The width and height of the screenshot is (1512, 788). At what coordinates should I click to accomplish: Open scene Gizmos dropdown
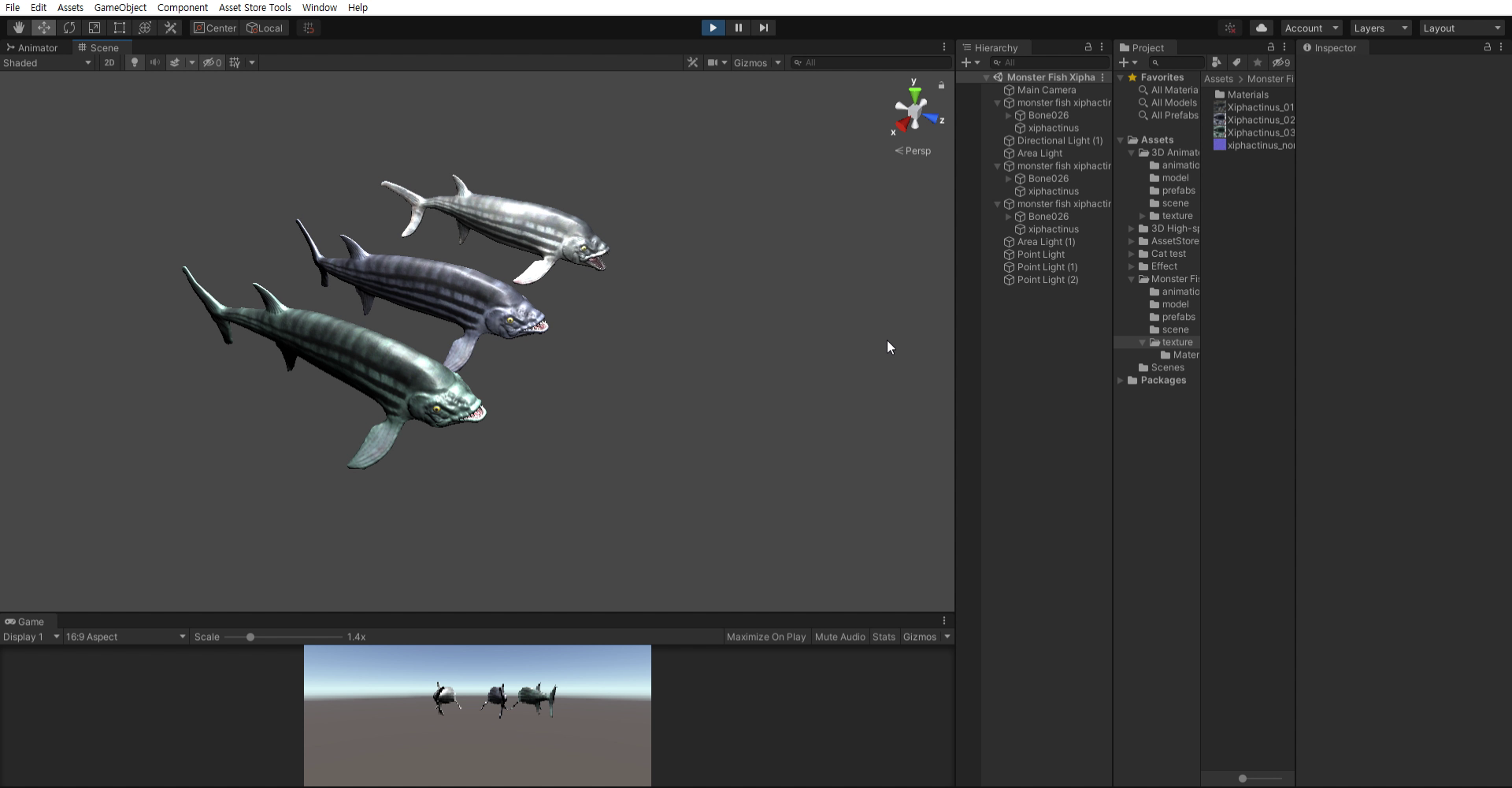pyautogui.click(x=757, y=62)
